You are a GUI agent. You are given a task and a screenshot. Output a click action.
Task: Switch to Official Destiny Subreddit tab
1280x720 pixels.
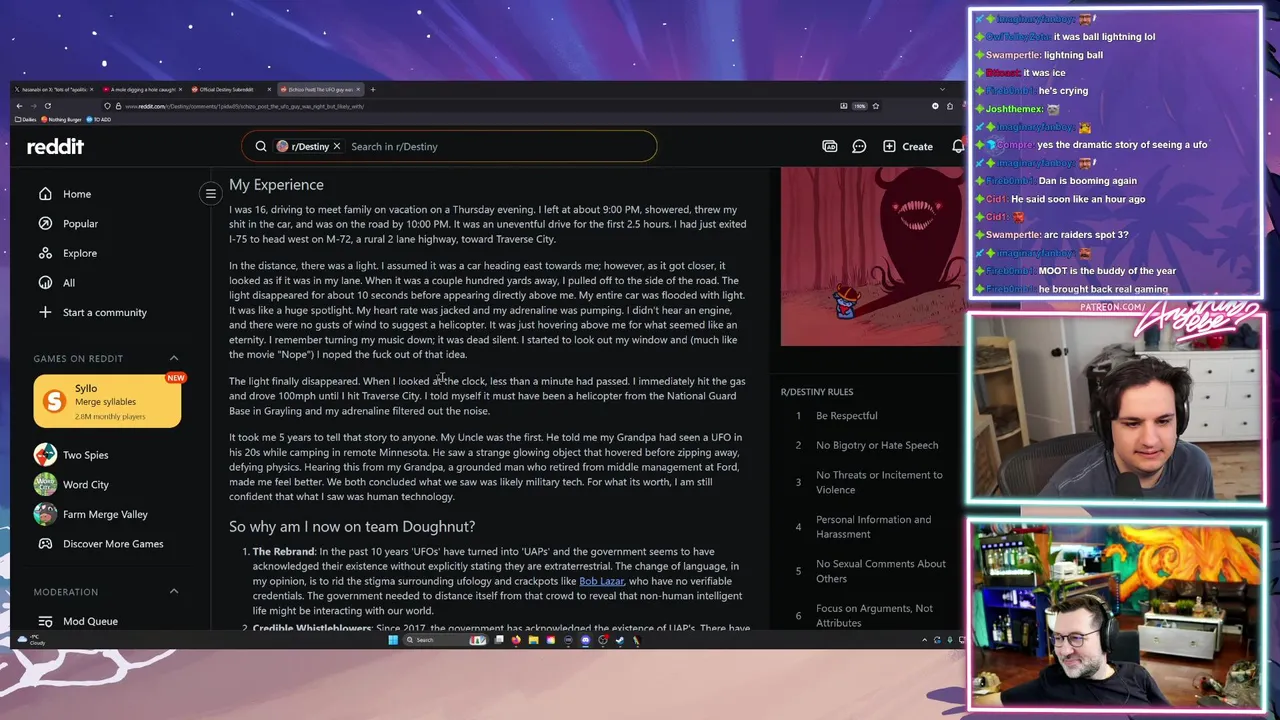point(231,89)
